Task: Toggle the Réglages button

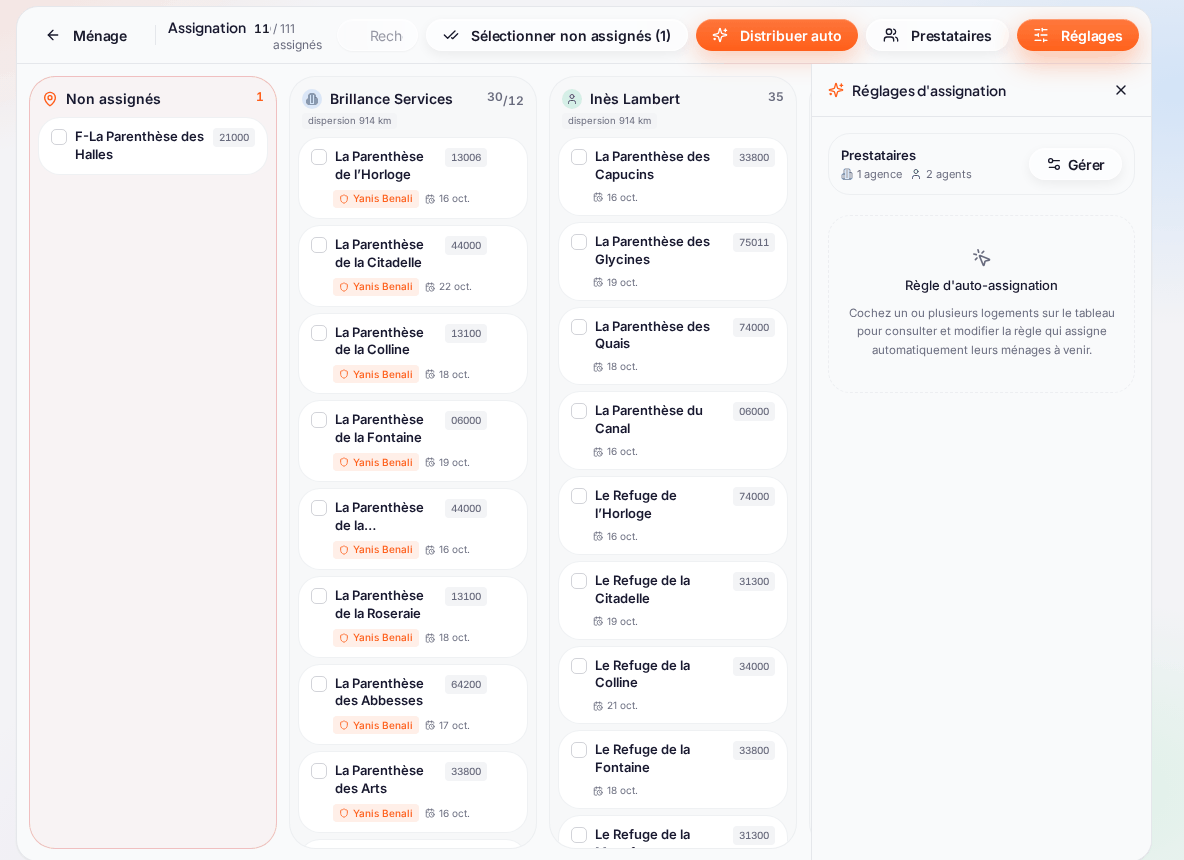Action: [x=1078, y=35]
